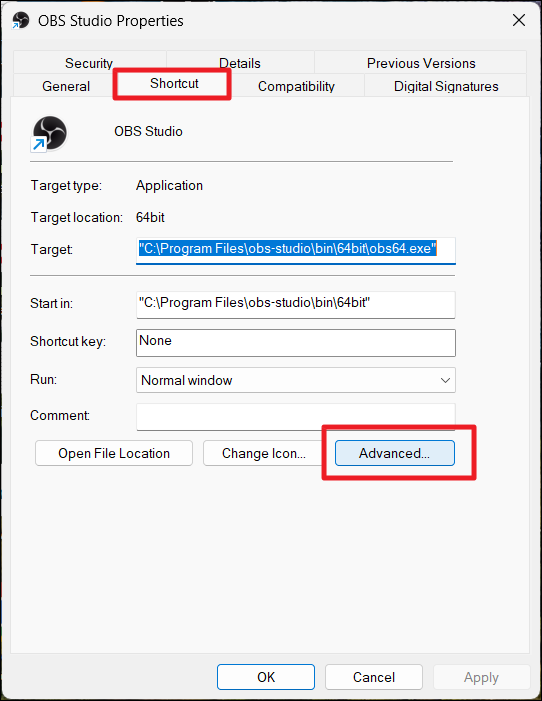Click the Cancel button
This screenshot has height=701, width=542.
(374, 677)
